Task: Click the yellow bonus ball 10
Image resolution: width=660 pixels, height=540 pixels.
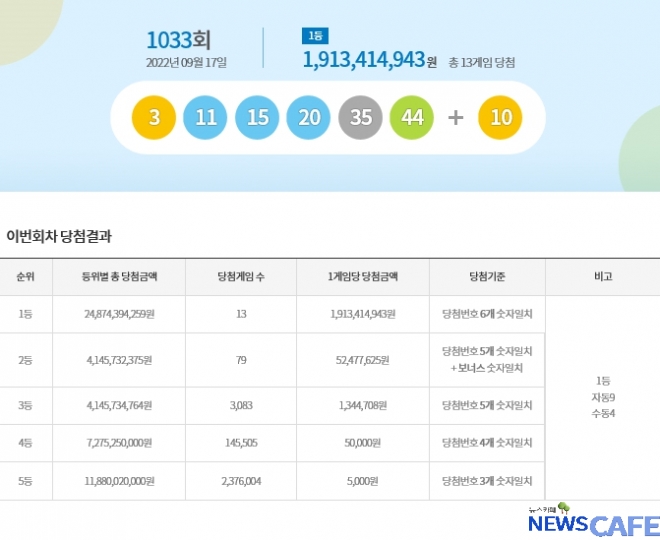Action: coord(501,117)
